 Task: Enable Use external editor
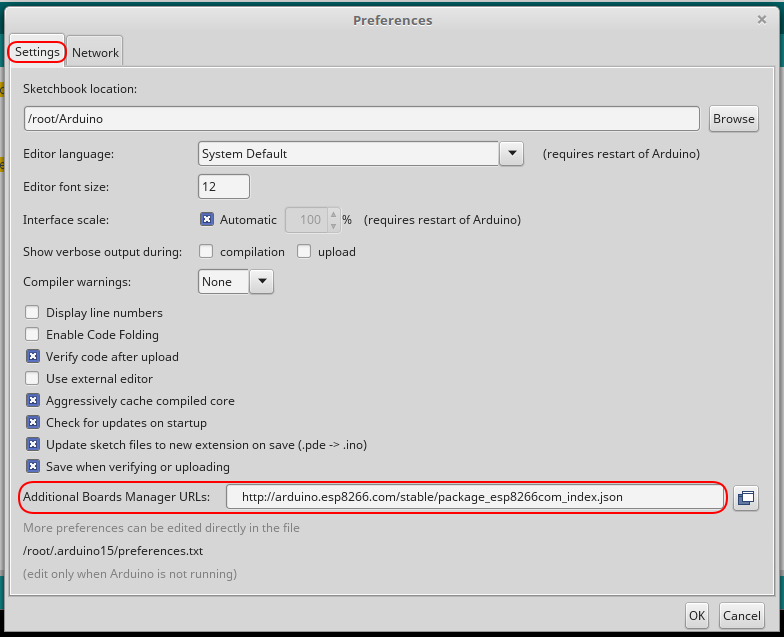(32, 378)
